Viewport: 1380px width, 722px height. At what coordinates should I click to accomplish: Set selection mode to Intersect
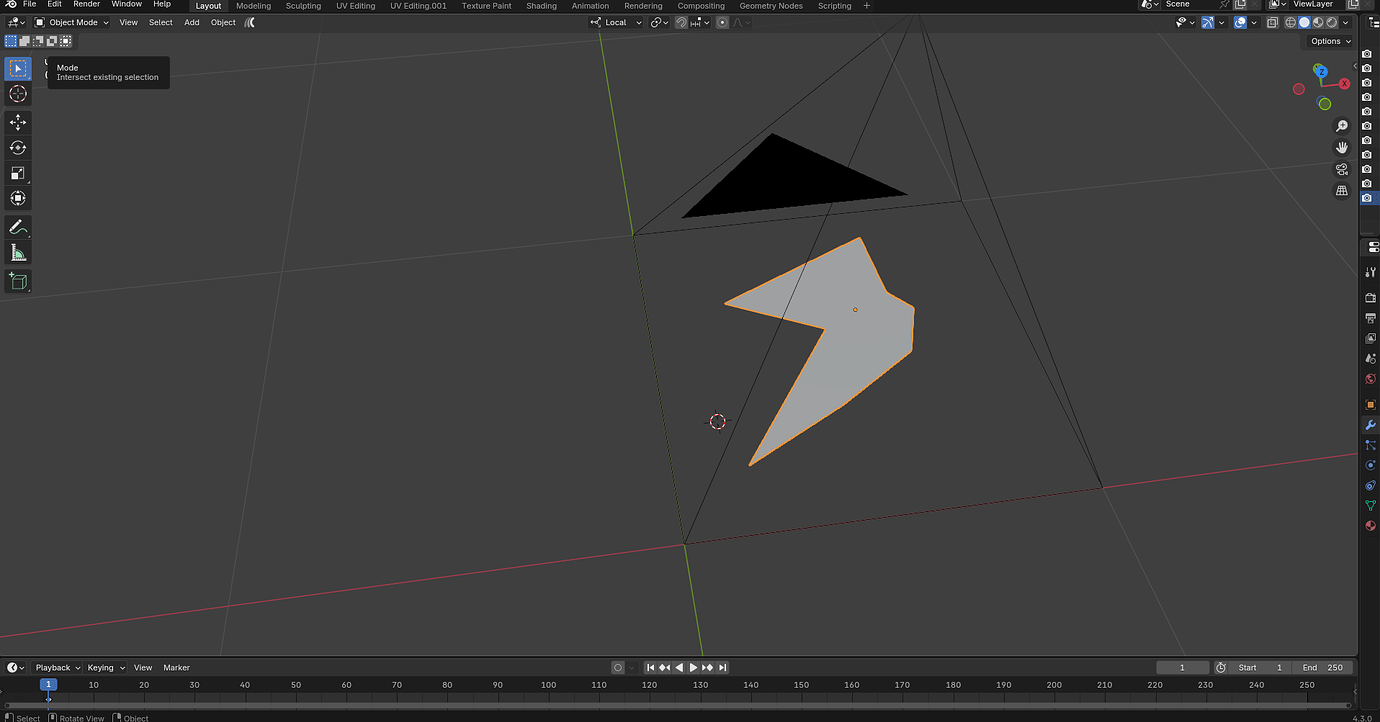[66, 41]
